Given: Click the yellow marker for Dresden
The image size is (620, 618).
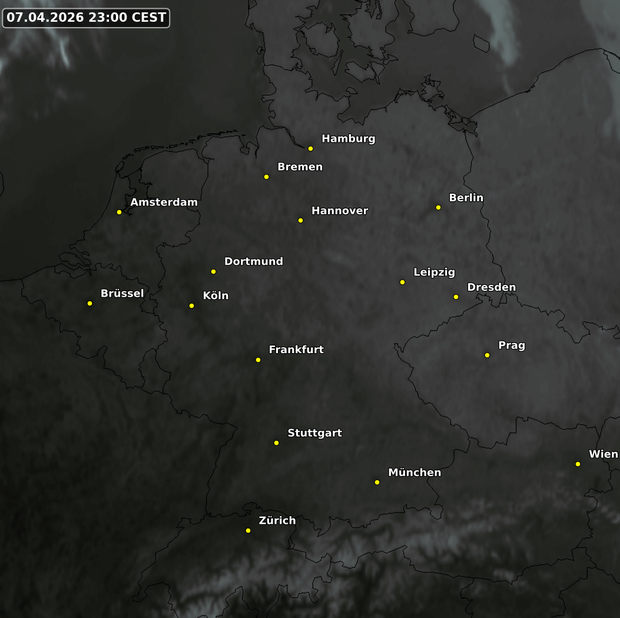Looking at the screenshot, I should [456, 296].
